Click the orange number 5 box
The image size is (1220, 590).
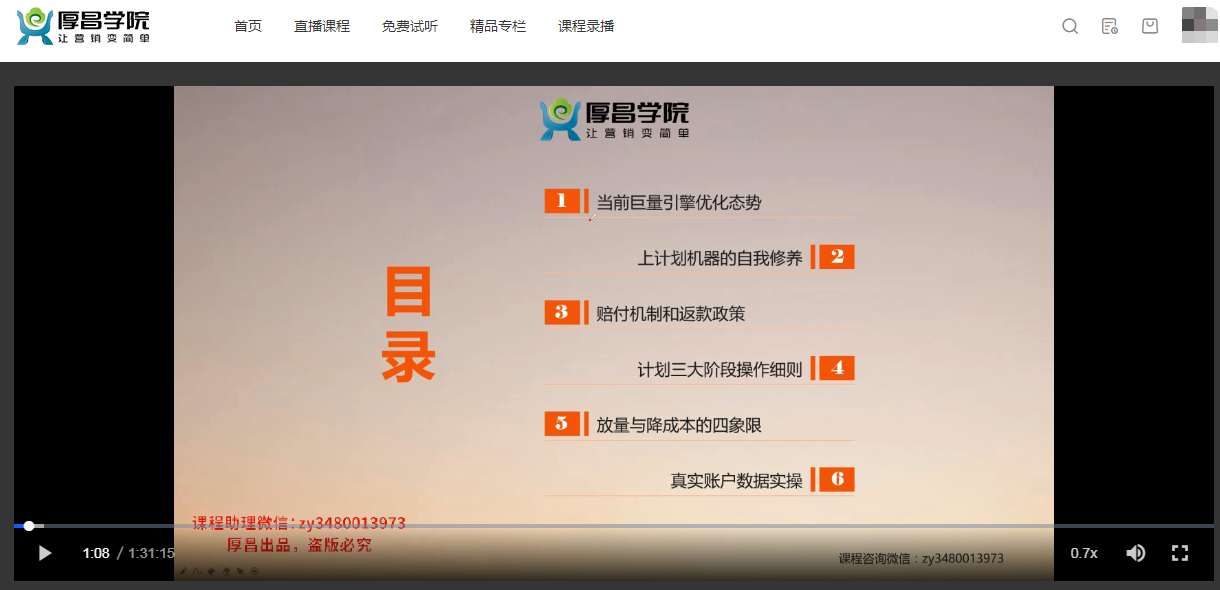[x=562, y=423]
